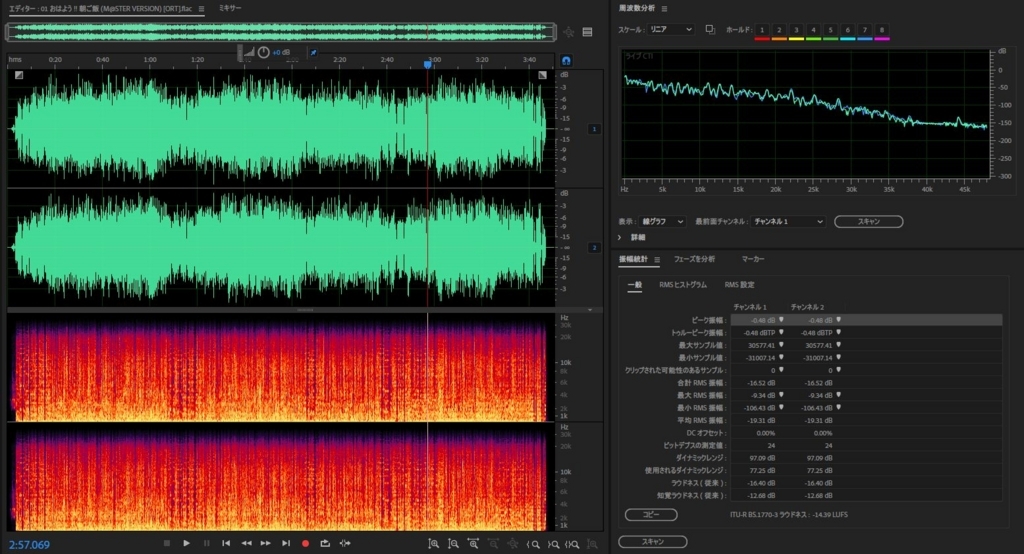
Task: Switch to フェーズを分析 tab
Action: click(694, 259)
